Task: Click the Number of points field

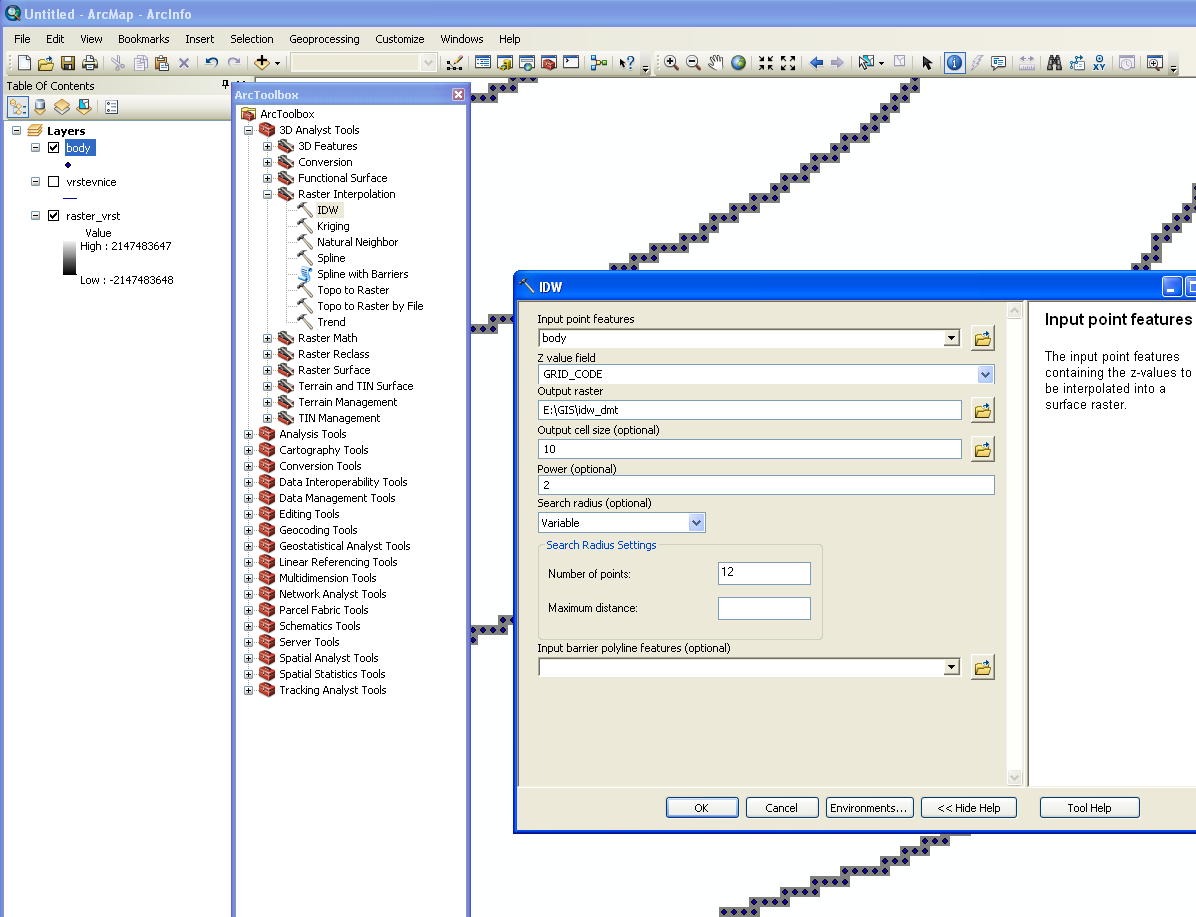Action: [764, 573]
